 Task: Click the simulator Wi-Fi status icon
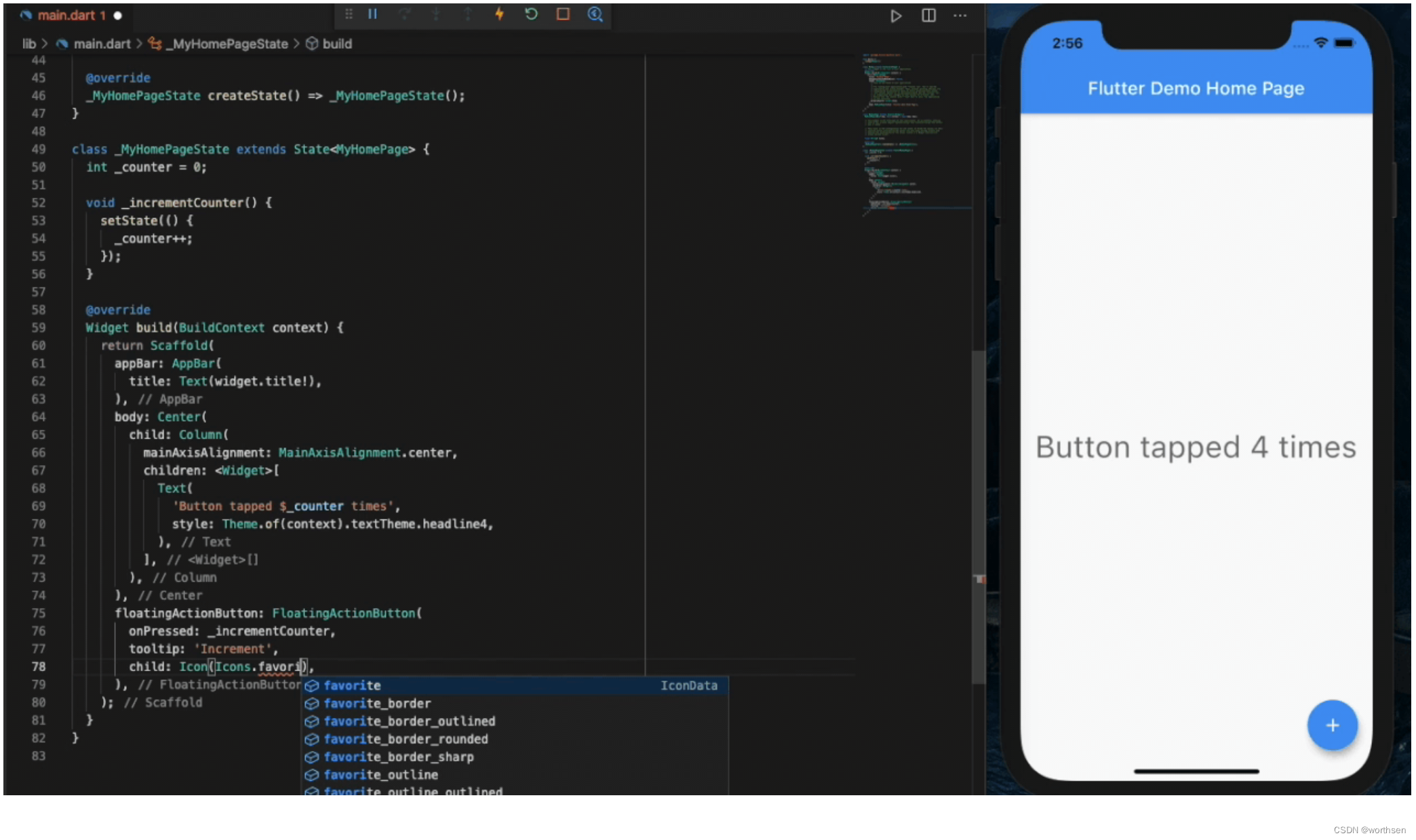coord(1320,43)
